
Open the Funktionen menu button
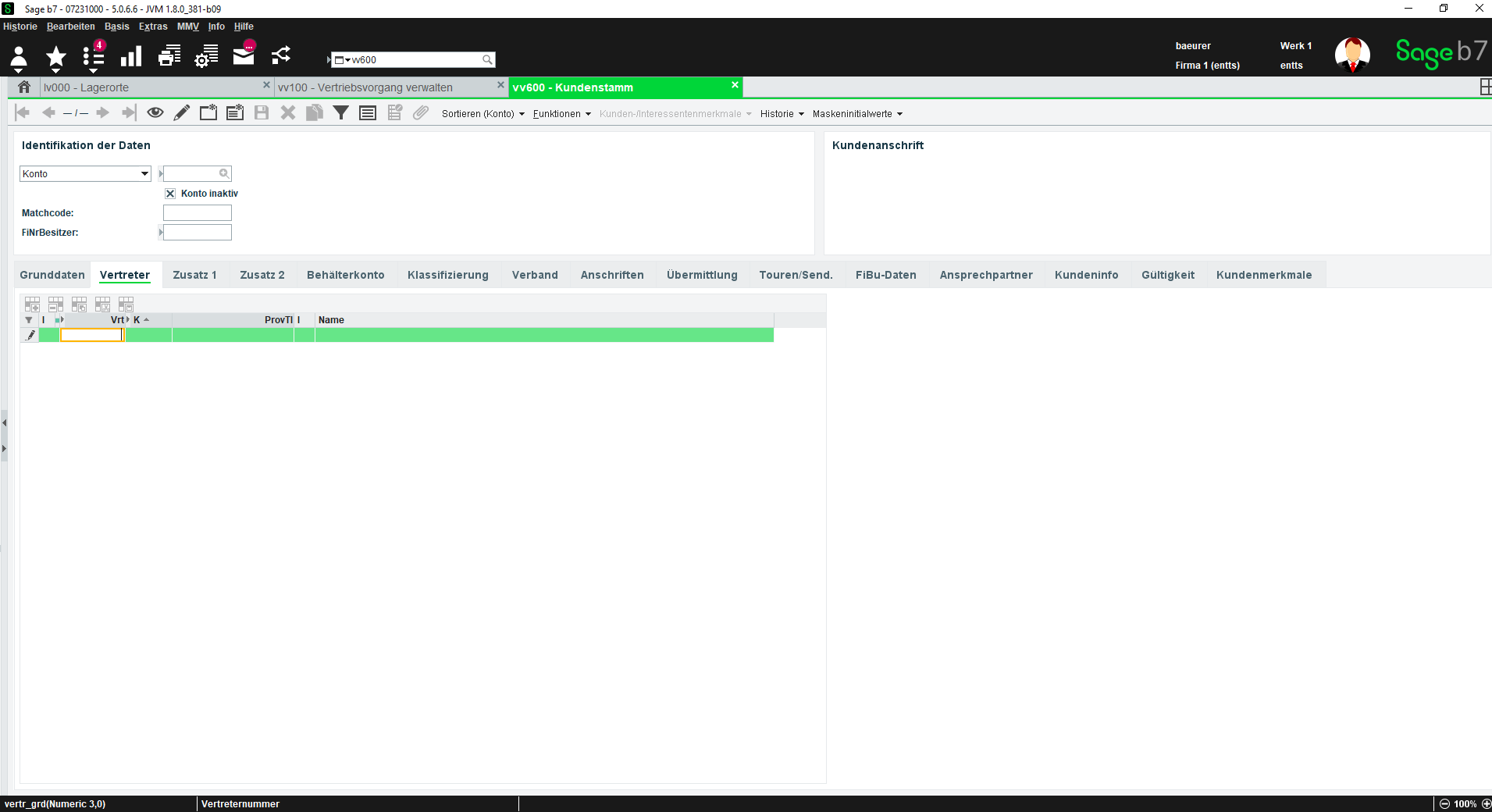pyautogui.click(x=561, y=114)
